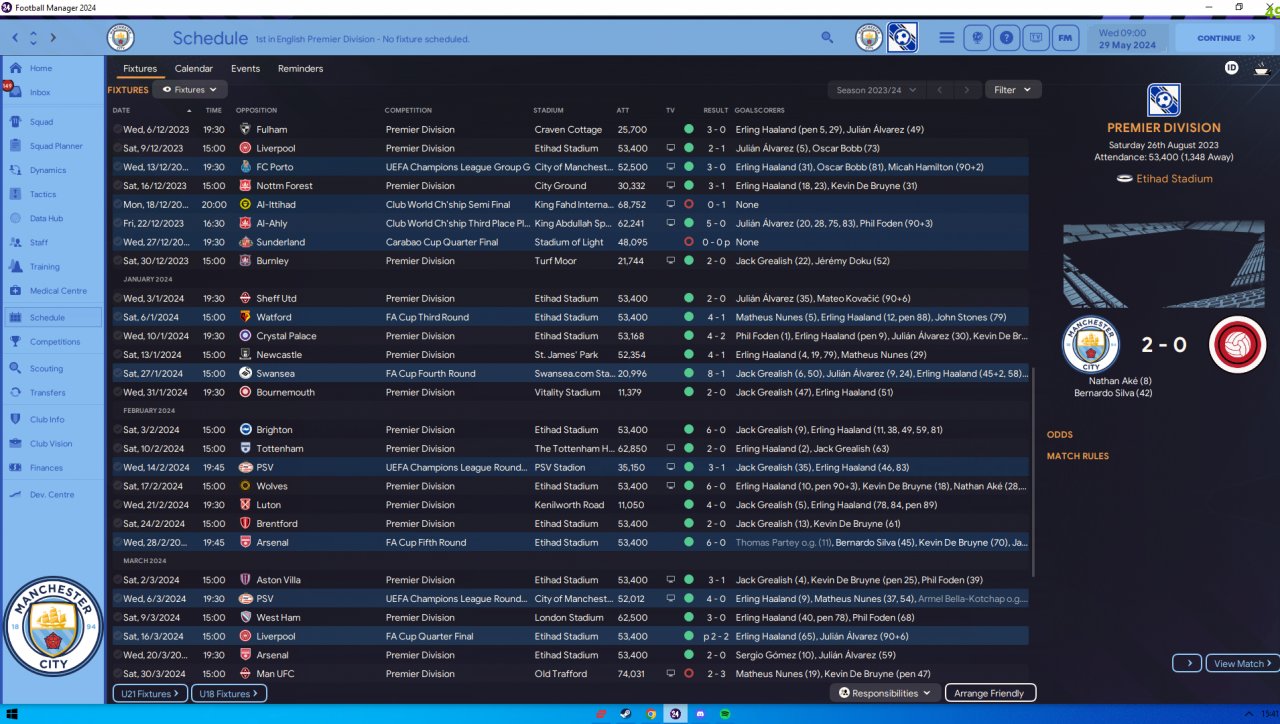Switch to the Fixtures tab
The image size is (1280, 724).
[140, 69]
